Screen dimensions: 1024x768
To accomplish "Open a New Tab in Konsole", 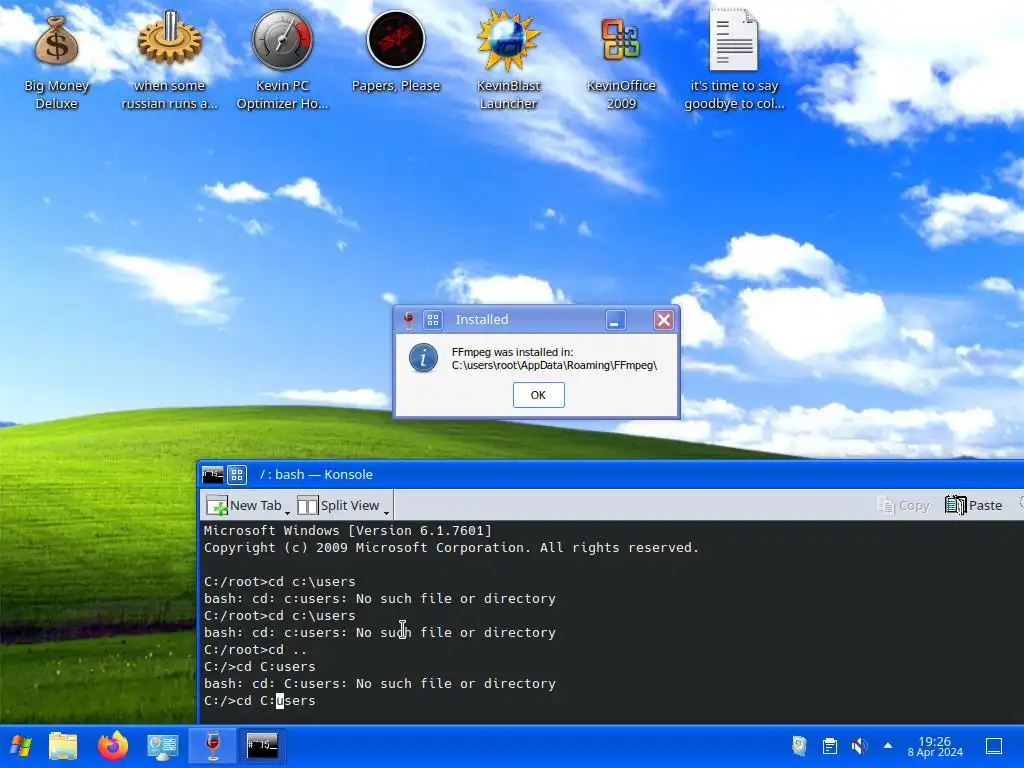I will point(244,505).
